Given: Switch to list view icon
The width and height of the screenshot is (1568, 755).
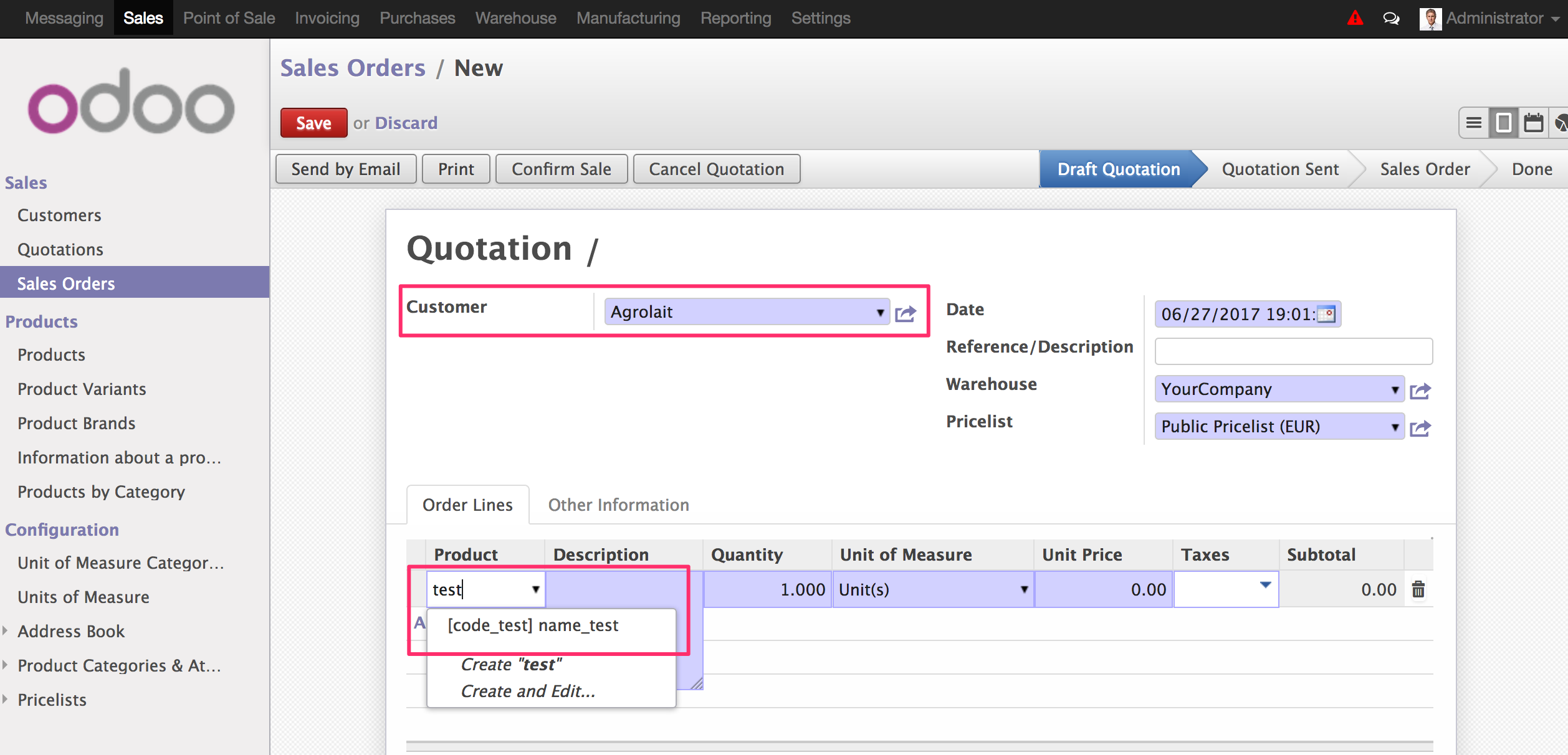Looking at the screenshot, I should pos(1473,123).
